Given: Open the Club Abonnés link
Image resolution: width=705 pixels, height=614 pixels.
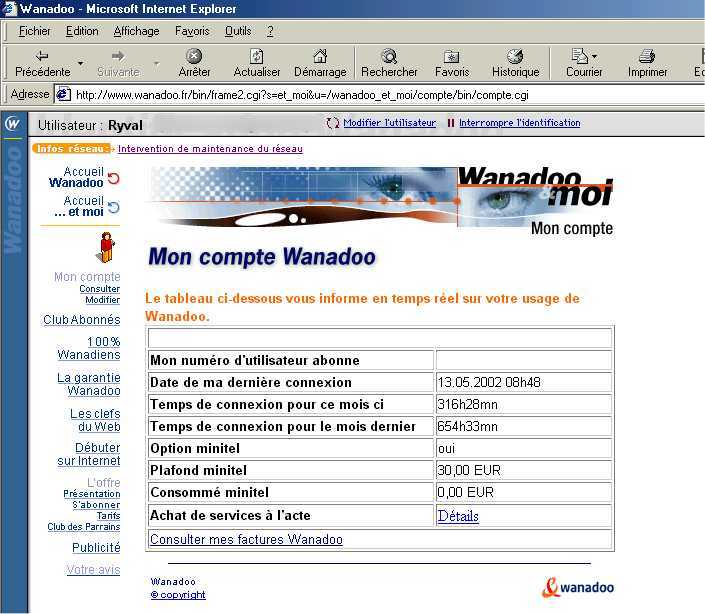Looking at the screenshot, I should (x=82, y=320).
